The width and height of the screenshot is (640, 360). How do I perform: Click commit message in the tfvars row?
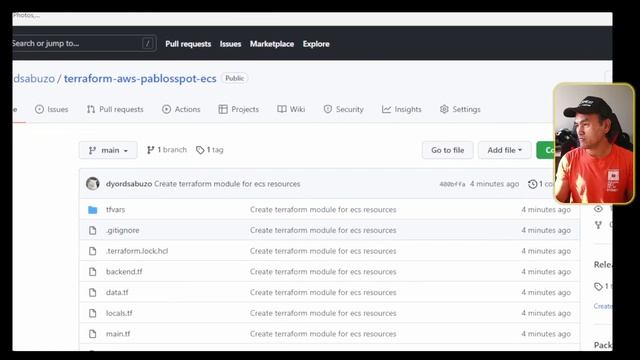tap(323, 210)
